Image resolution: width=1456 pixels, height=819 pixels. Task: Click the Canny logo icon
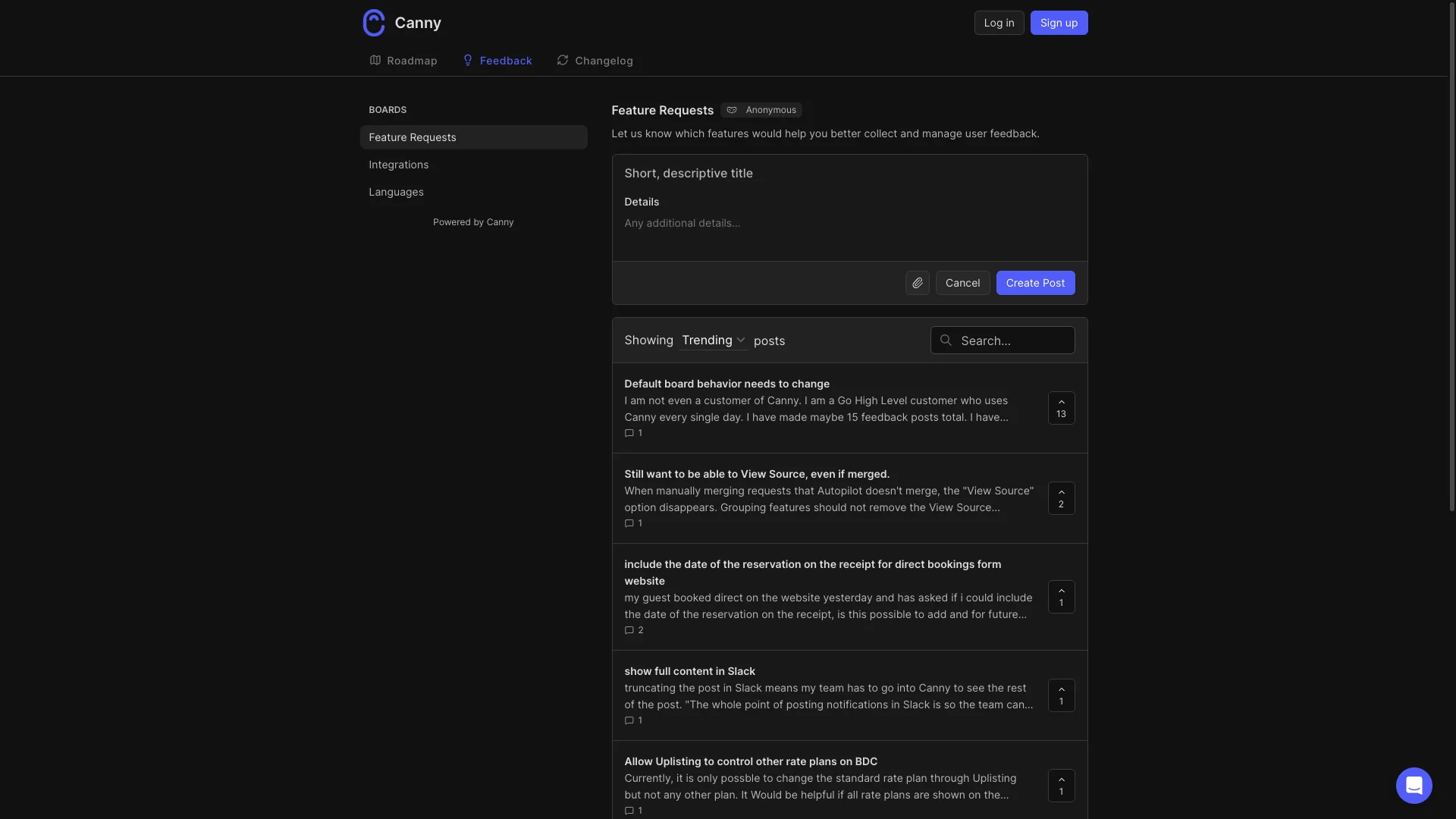pos(373,22)
